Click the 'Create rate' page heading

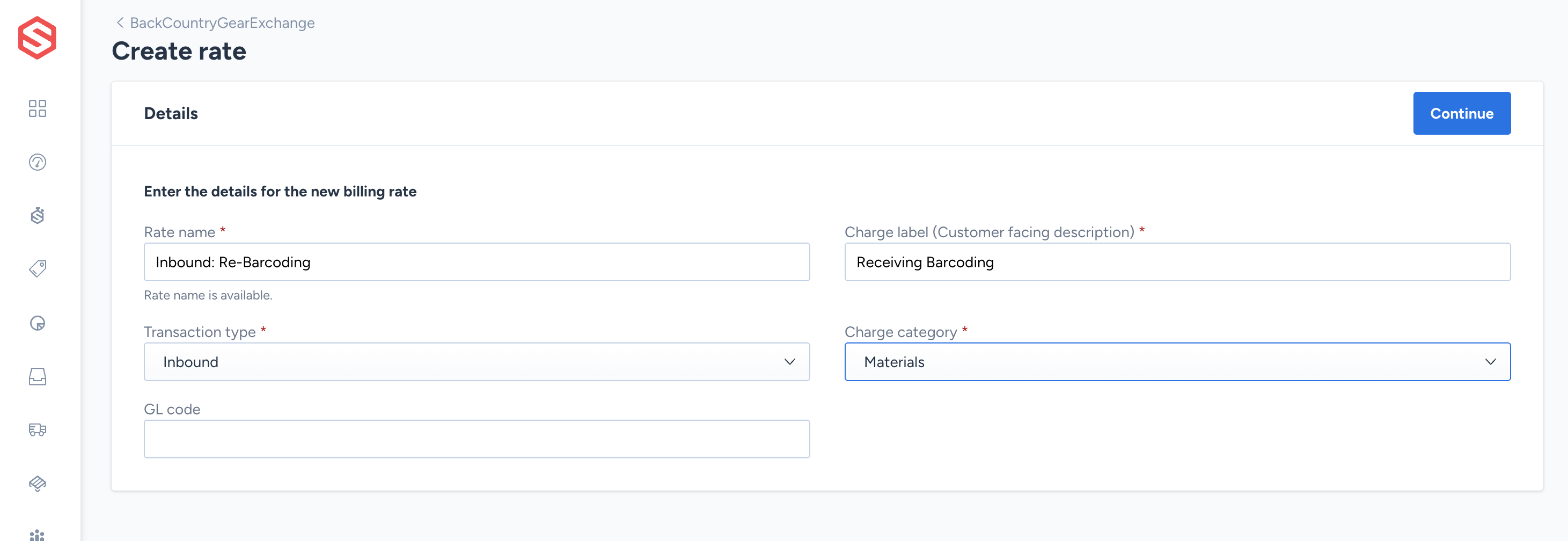click(179, 51)
